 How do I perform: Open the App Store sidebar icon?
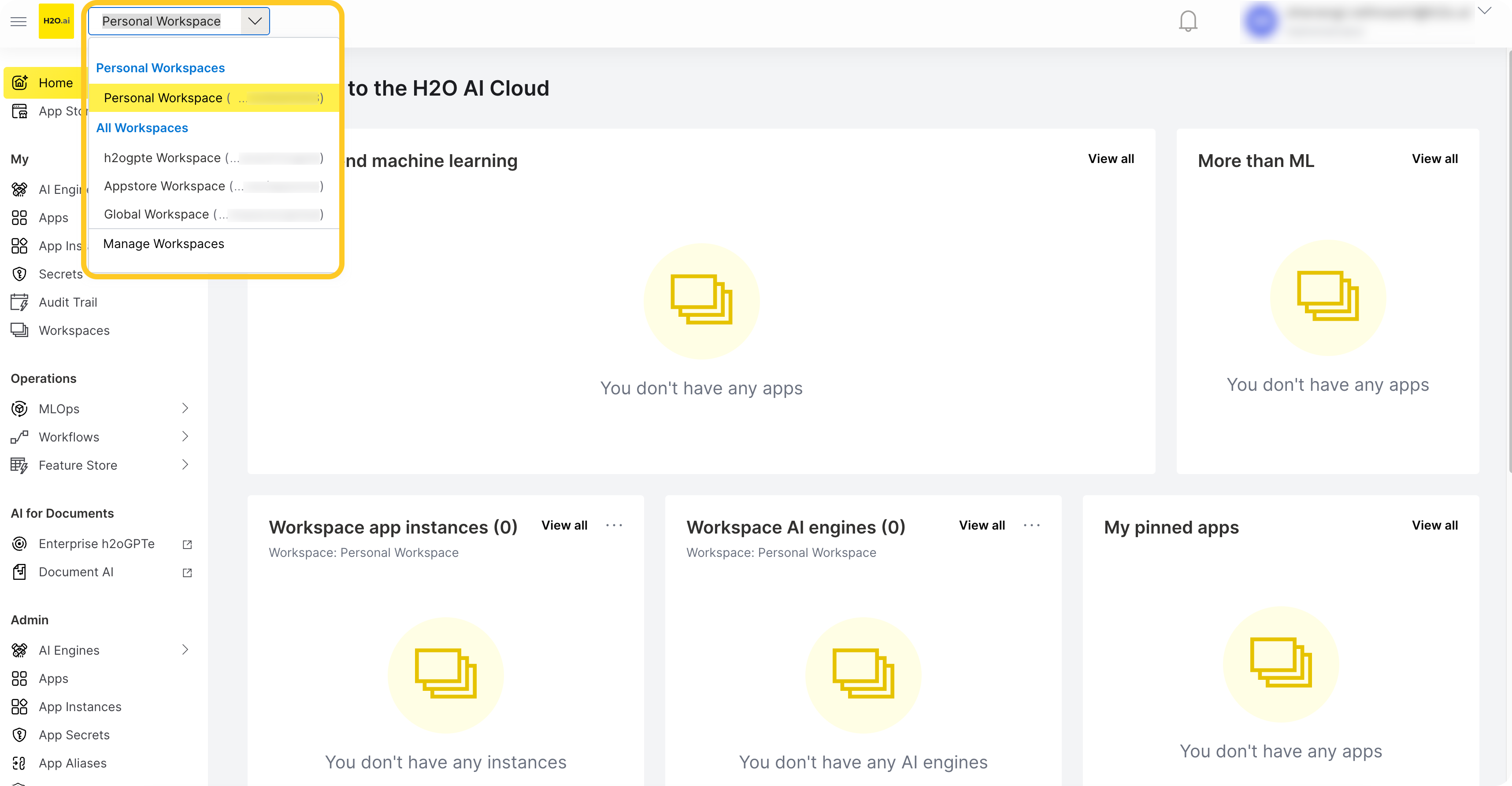point(19,111)
